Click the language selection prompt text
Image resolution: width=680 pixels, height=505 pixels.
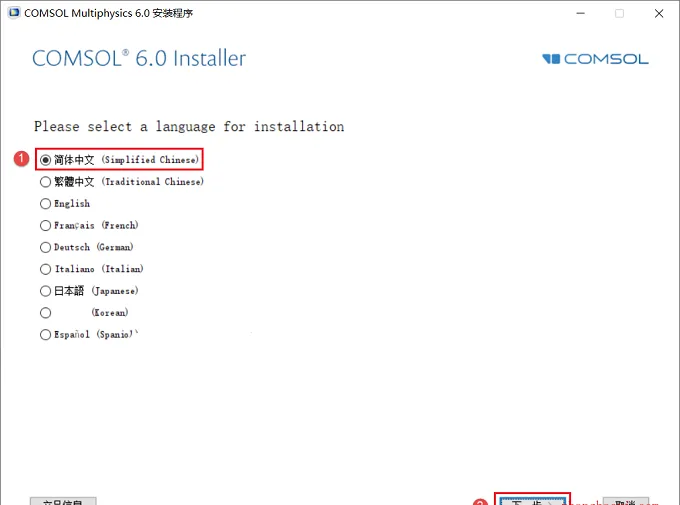189,127
